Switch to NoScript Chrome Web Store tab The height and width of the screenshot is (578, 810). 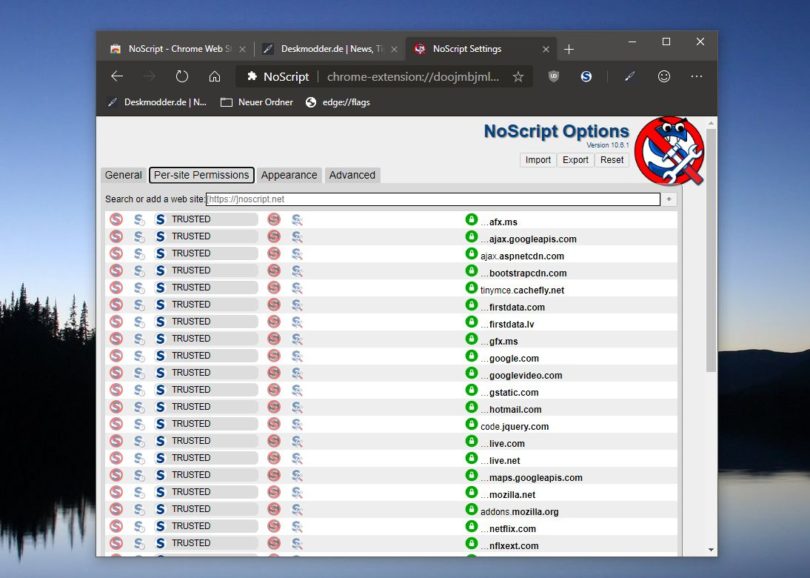(x=177, y=49)
